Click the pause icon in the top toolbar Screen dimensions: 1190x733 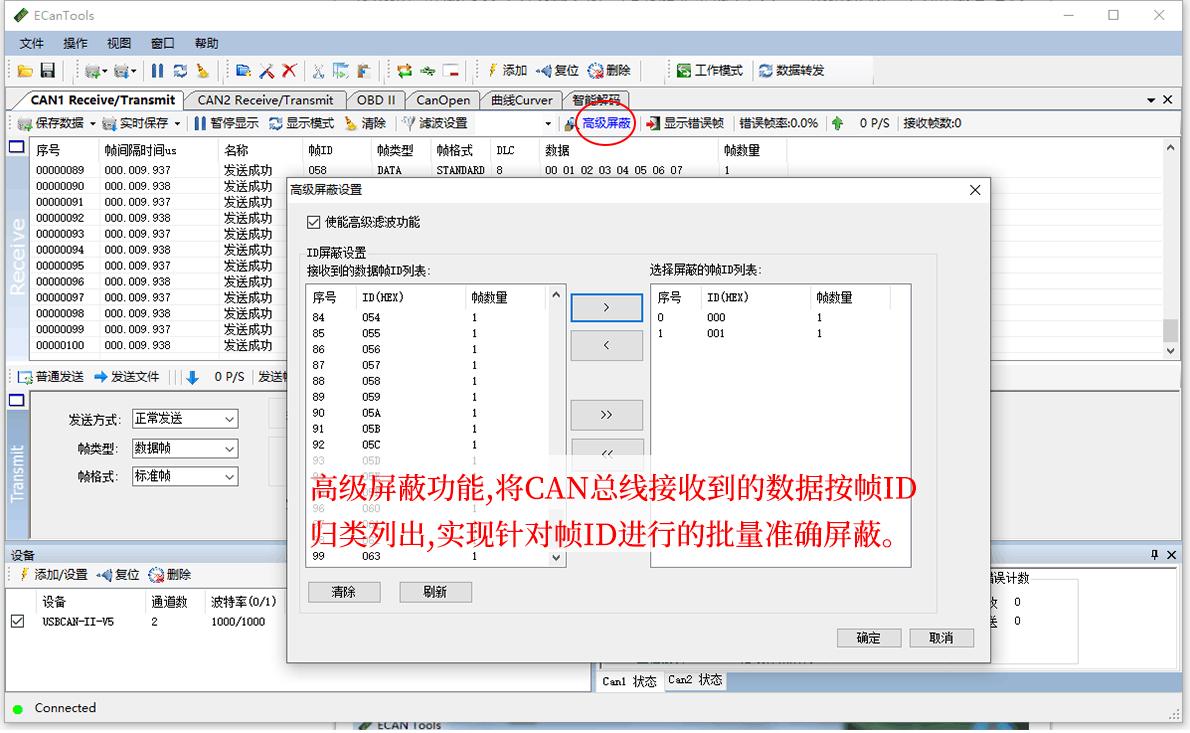157,71
